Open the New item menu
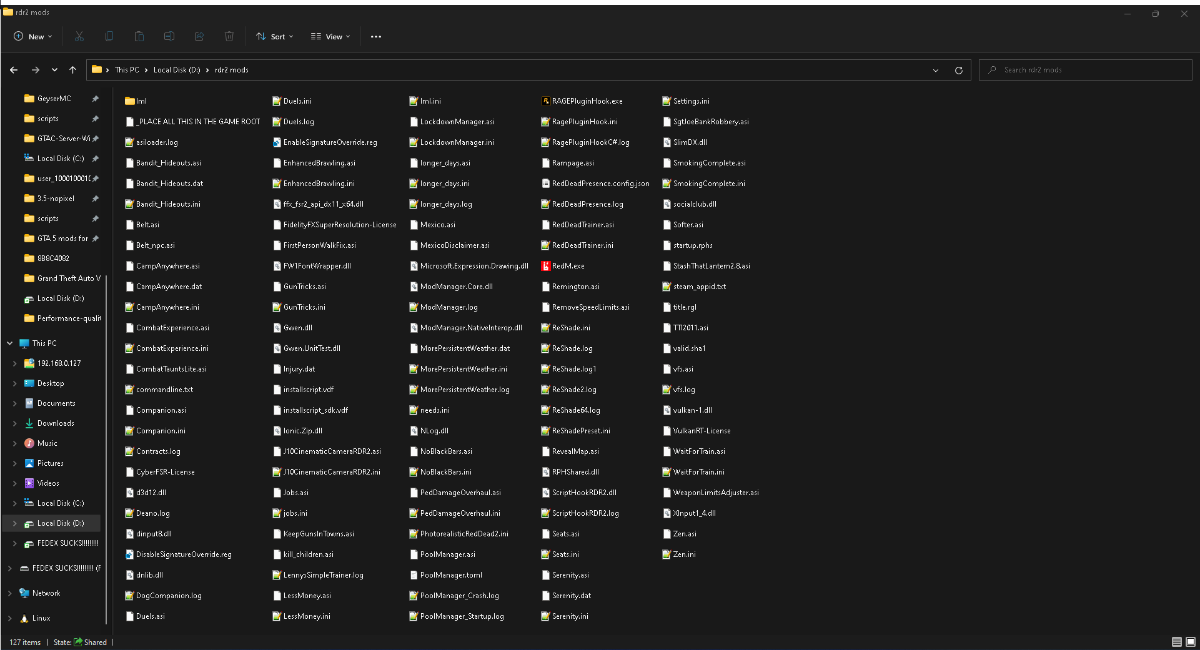 tap(32, 36)
